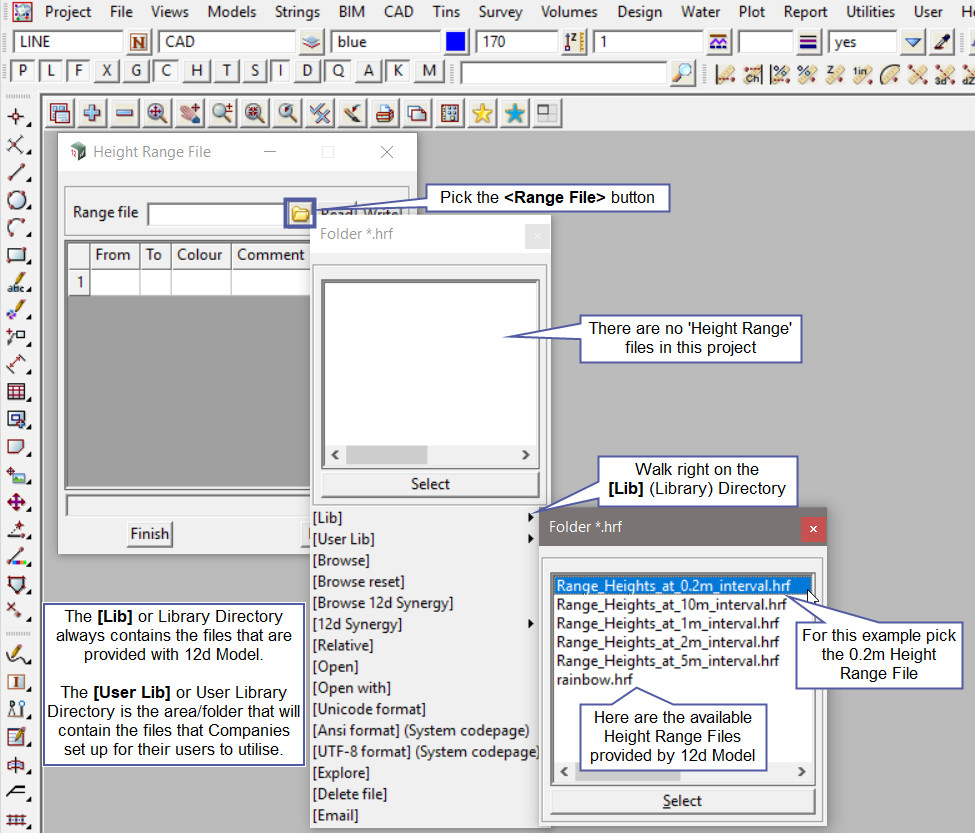The height and width of the screenshot is (833, 975).
Task: Click Select button under hrf file list
Action: pos(682,801)
